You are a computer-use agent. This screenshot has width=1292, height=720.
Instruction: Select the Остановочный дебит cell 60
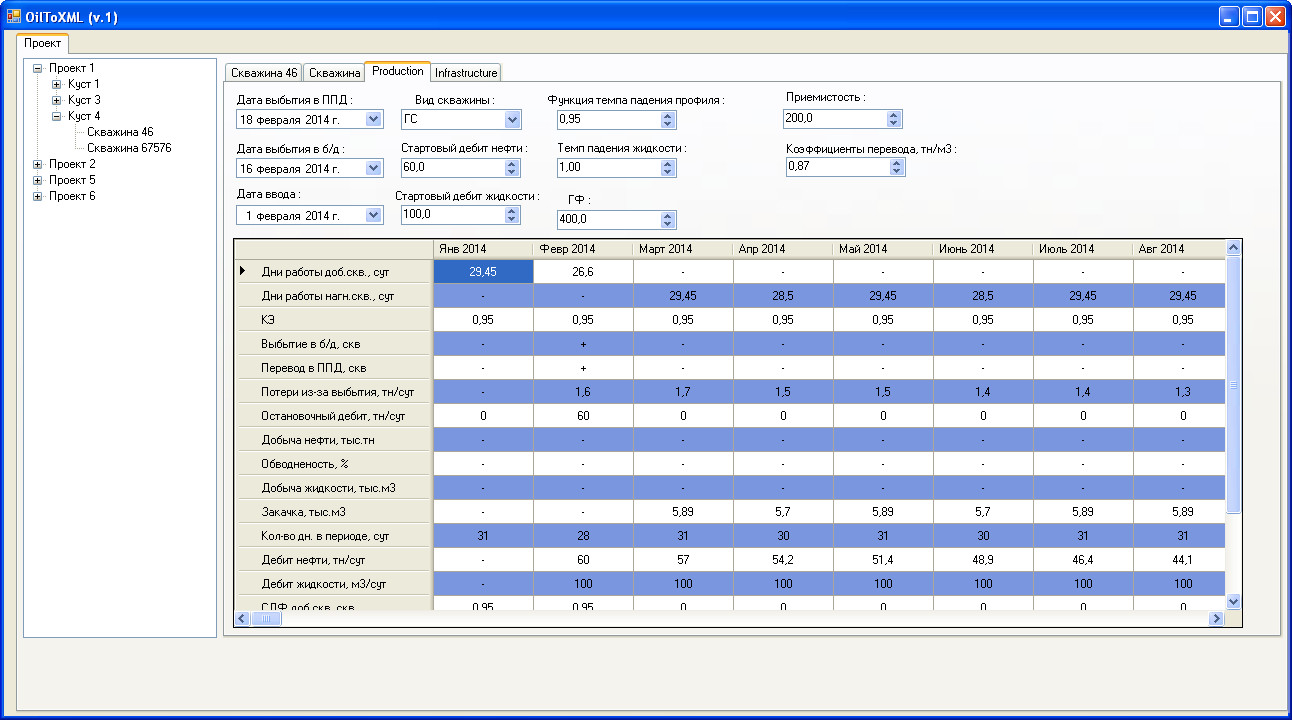tap(583, 415)
